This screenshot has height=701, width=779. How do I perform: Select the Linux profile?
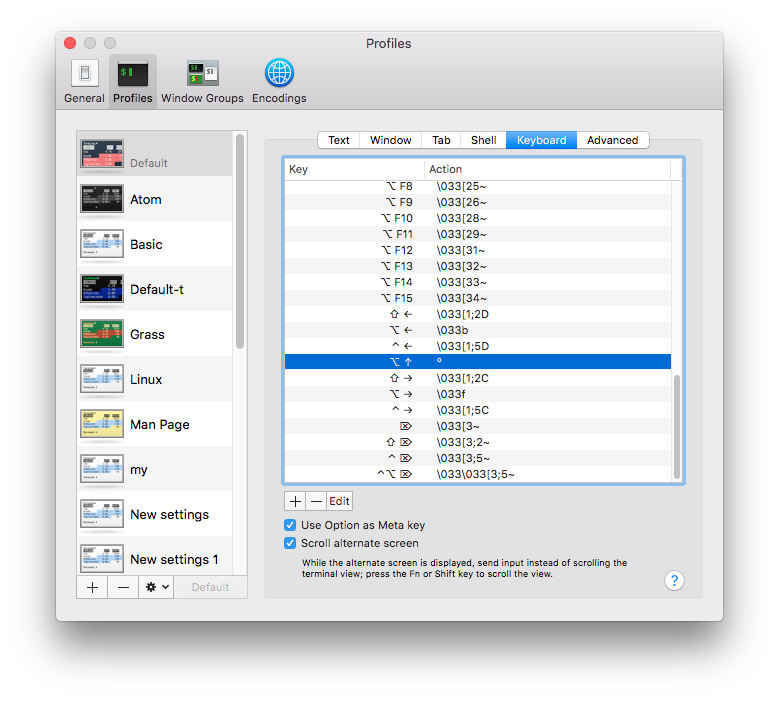(155, 380)
